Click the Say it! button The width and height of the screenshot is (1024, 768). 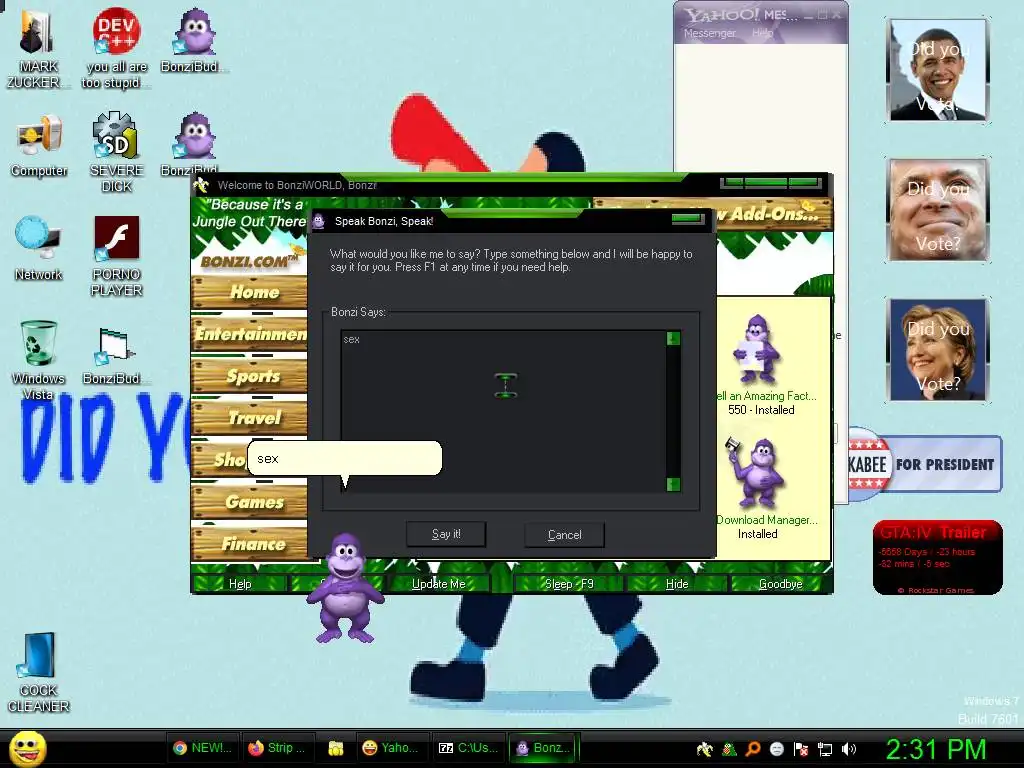point(446,534)
